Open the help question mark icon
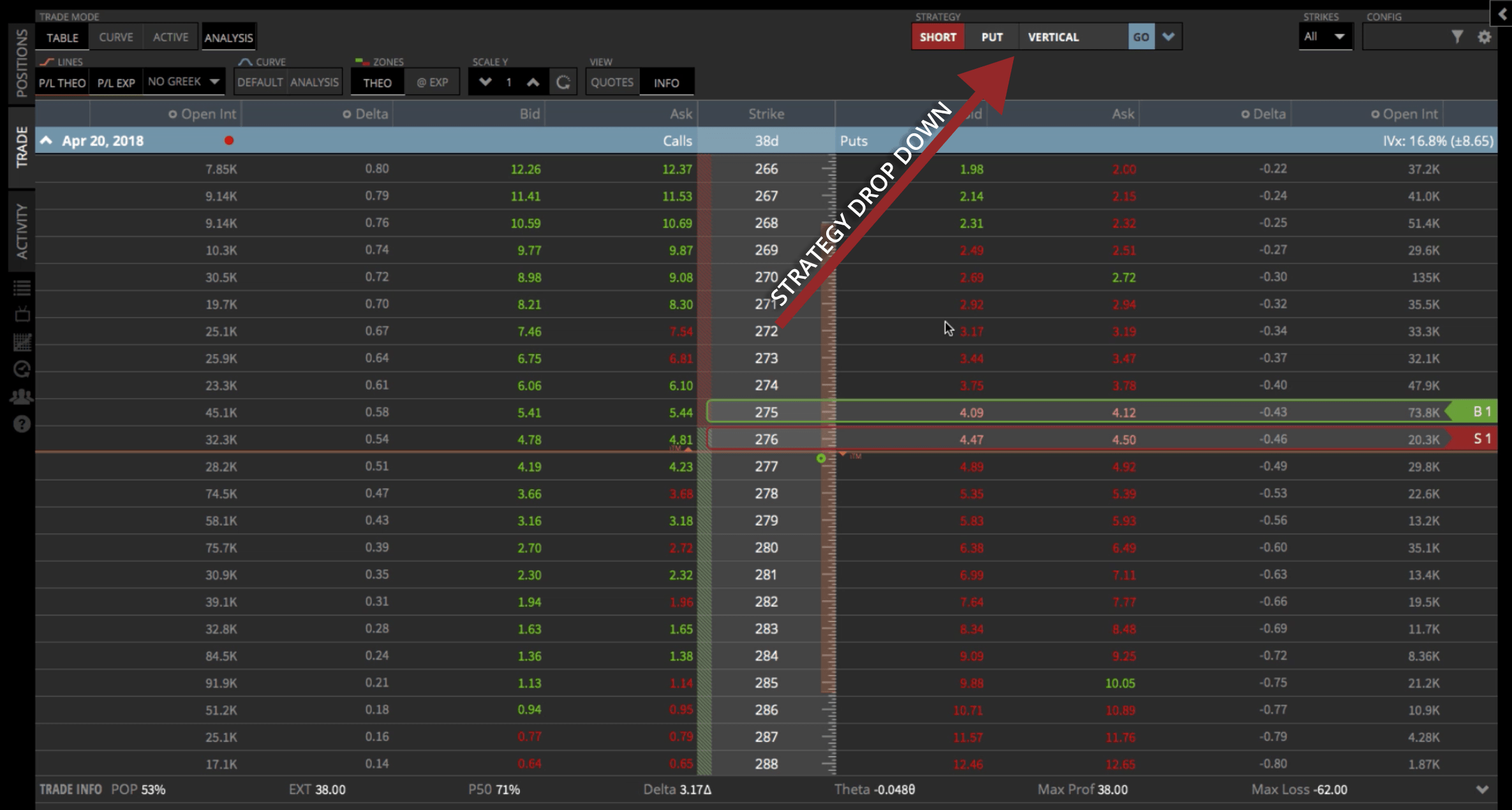1512x810 pixels. [22, 424]
